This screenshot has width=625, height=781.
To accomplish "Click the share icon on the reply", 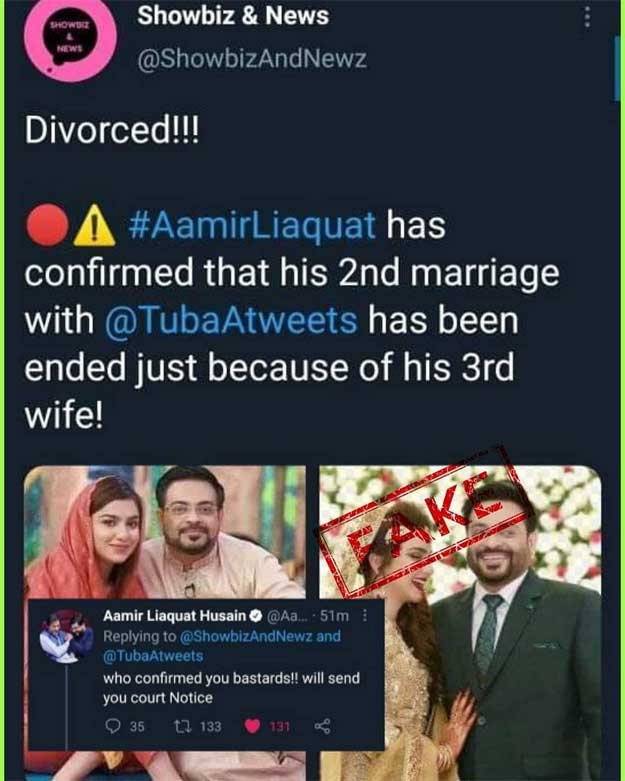I will coord(322,726).
